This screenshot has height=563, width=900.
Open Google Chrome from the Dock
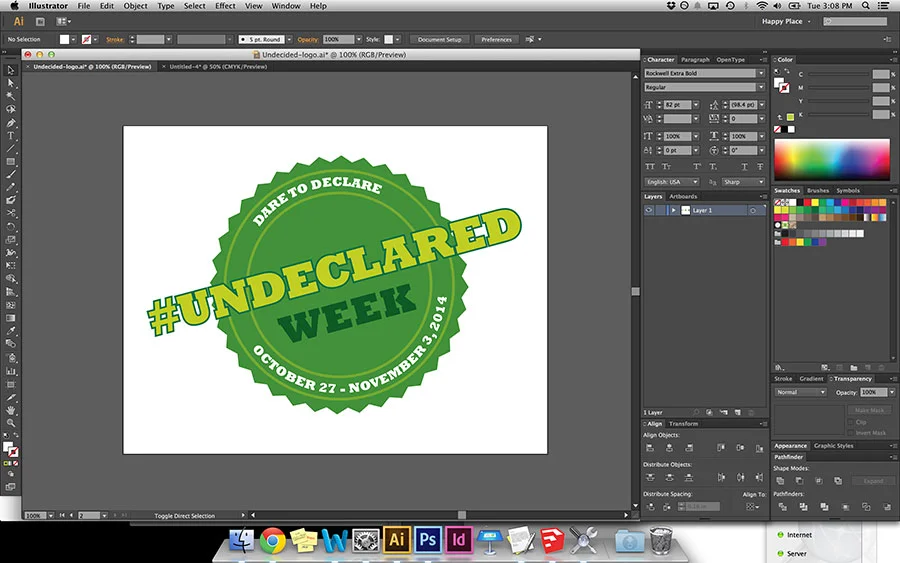tap(273, 540)
